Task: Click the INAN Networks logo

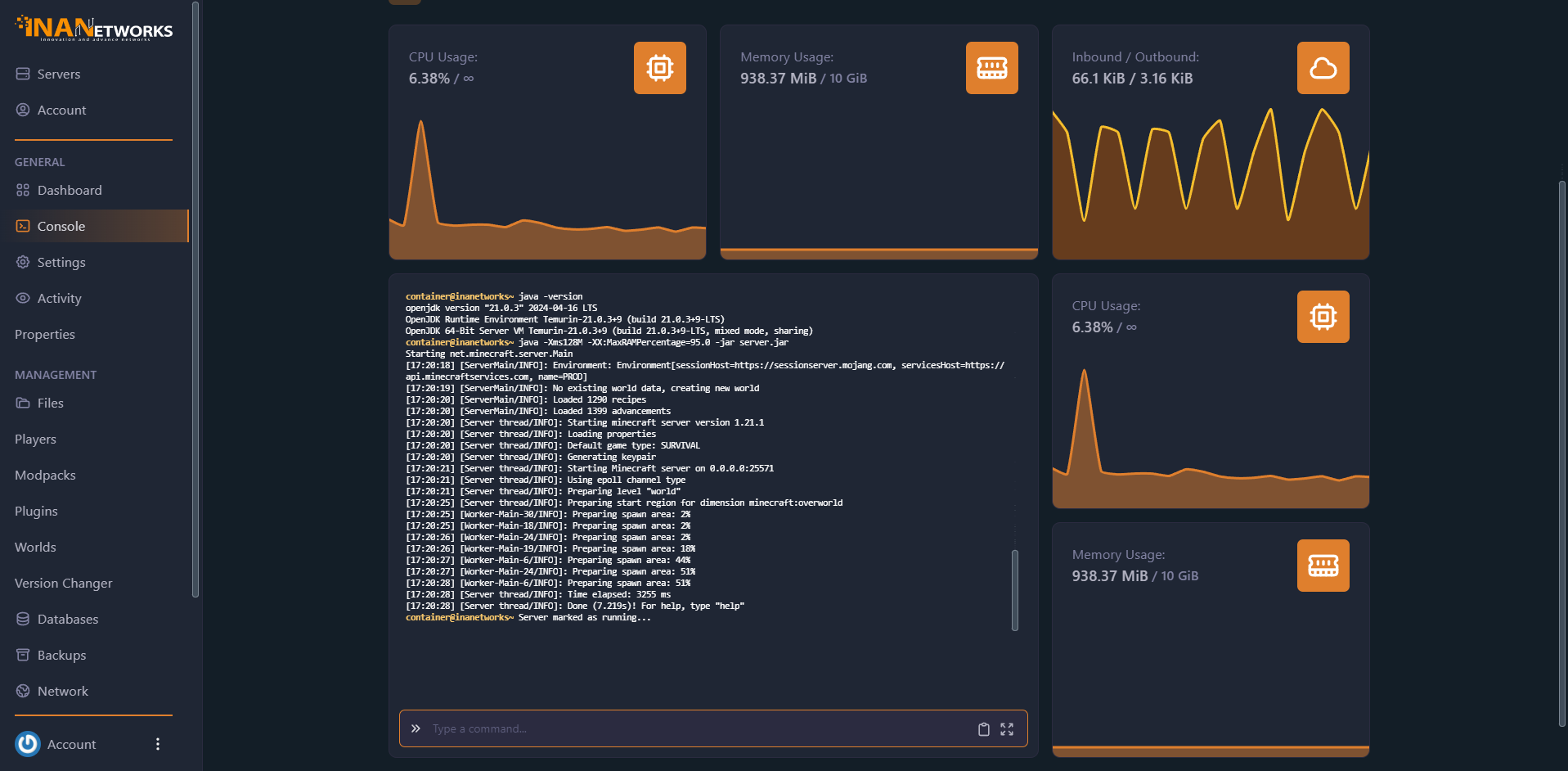Action: point(94,29)
